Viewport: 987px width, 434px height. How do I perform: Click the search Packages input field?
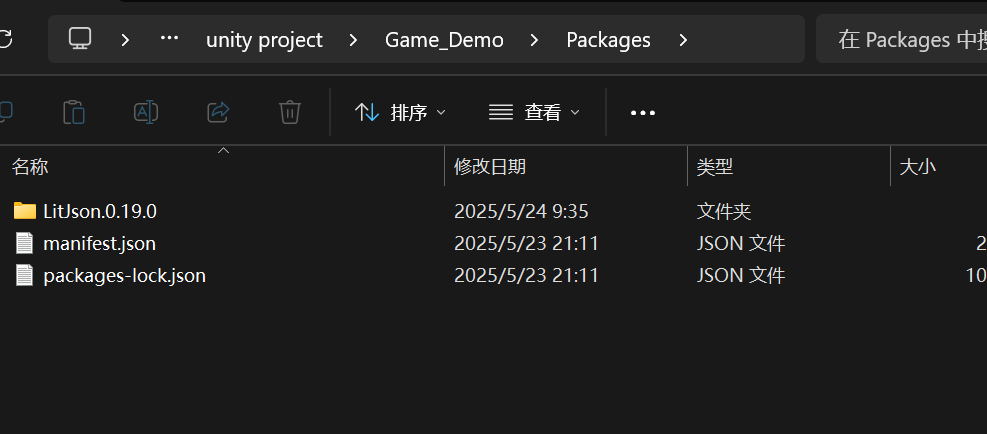point(900,40)
